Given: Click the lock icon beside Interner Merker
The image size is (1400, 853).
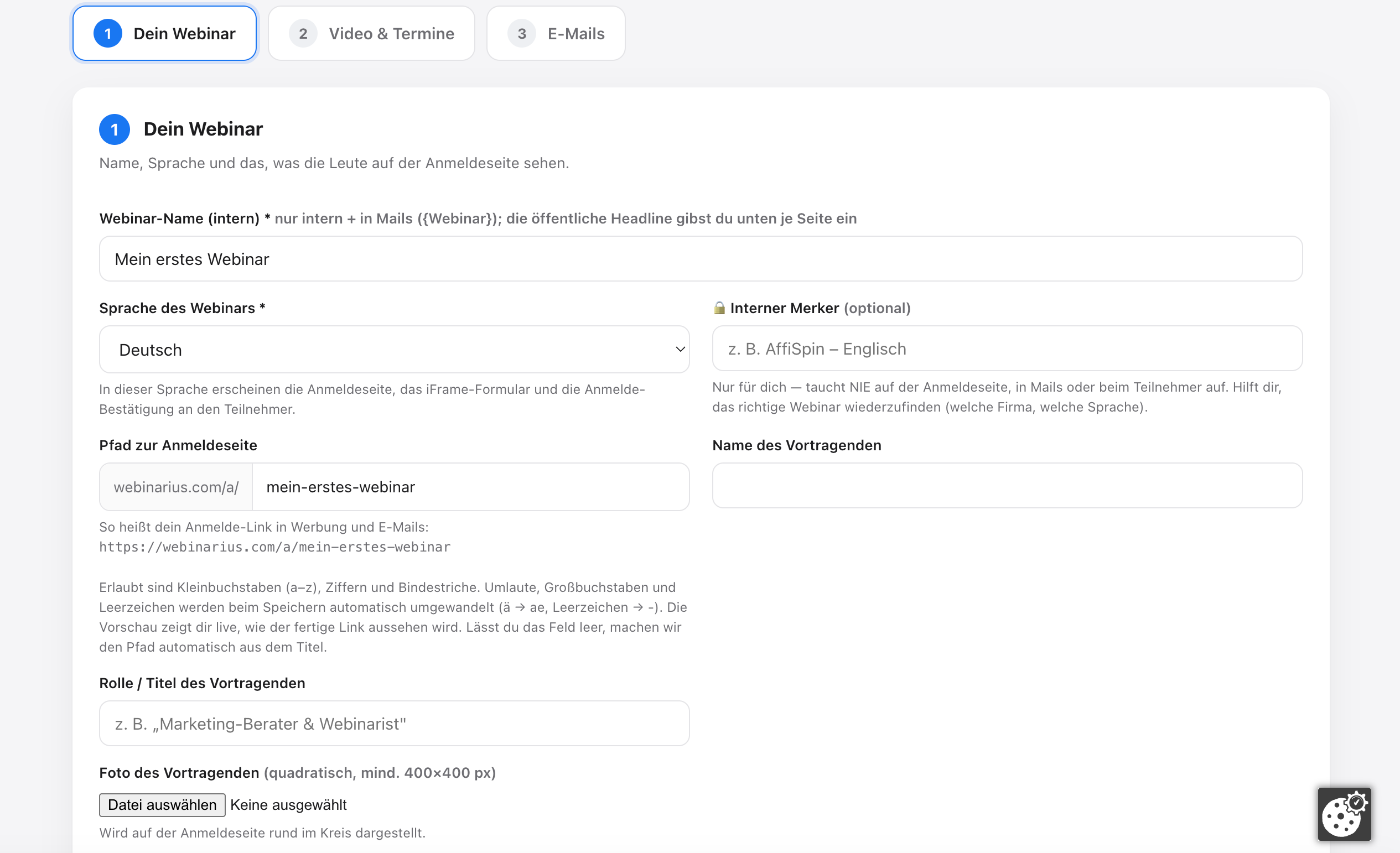Looking at the screenshot, I should point(719,308).
